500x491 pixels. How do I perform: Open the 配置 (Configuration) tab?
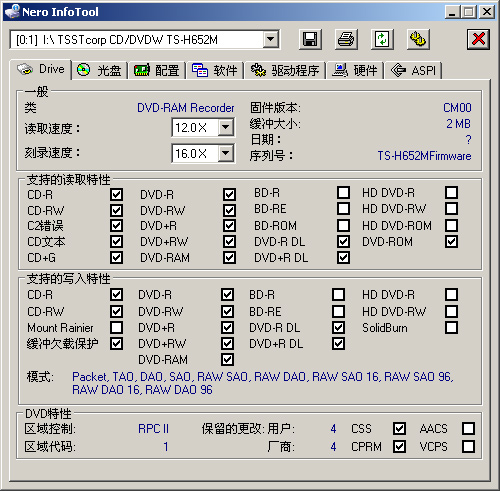coord(157,70)
